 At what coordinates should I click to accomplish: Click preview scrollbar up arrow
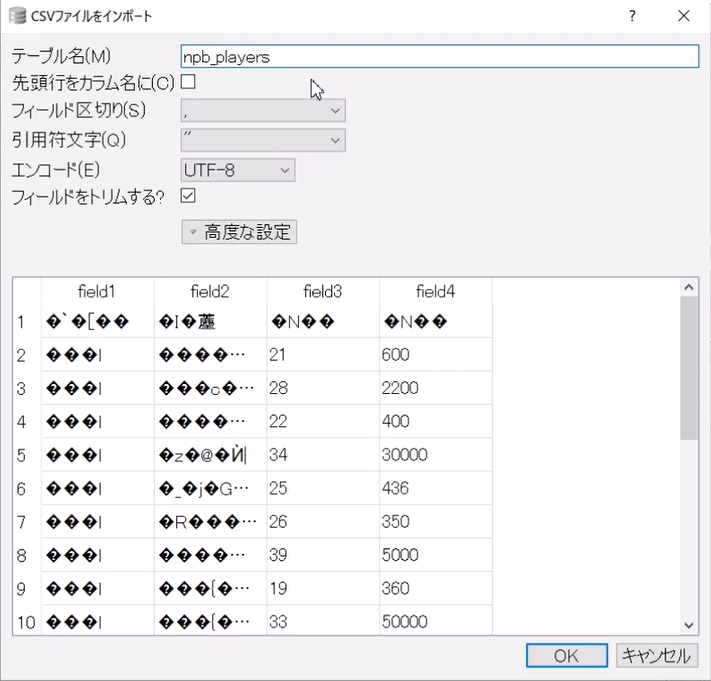(x=689, y=287)
